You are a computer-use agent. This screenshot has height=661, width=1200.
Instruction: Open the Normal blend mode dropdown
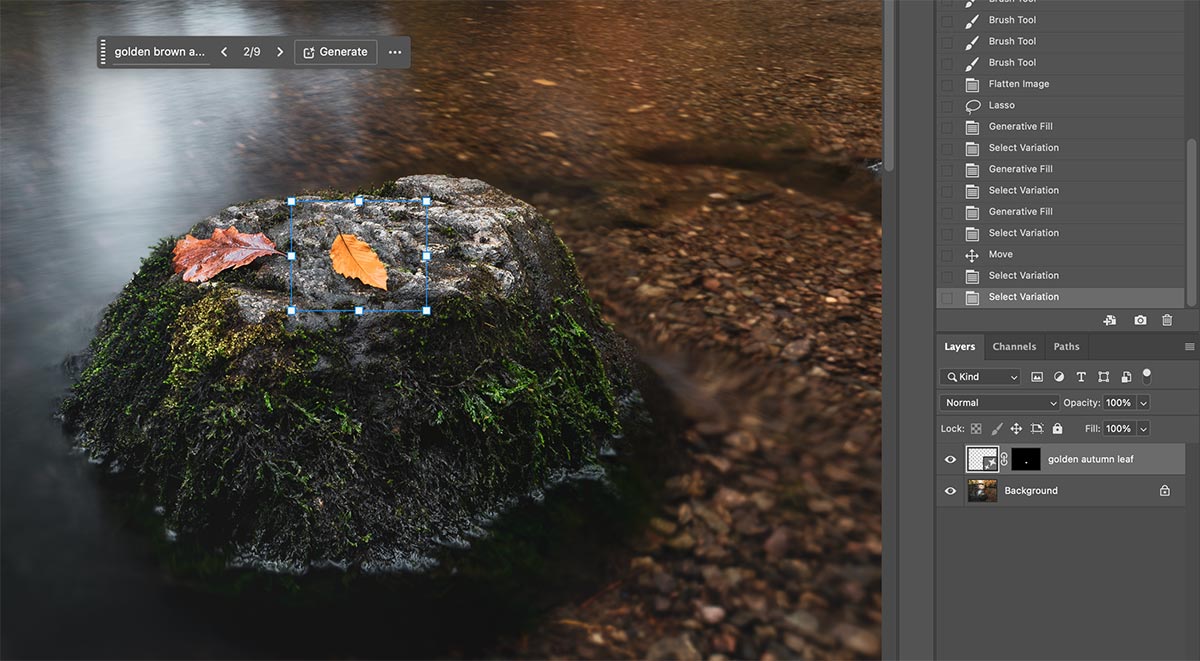point(999,403)
